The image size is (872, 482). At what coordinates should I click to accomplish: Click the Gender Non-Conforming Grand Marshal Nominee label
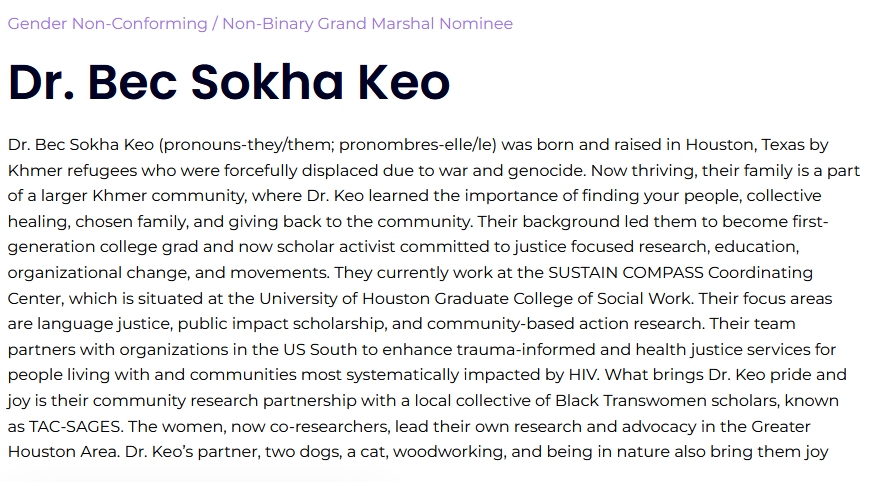pos(260,23)
